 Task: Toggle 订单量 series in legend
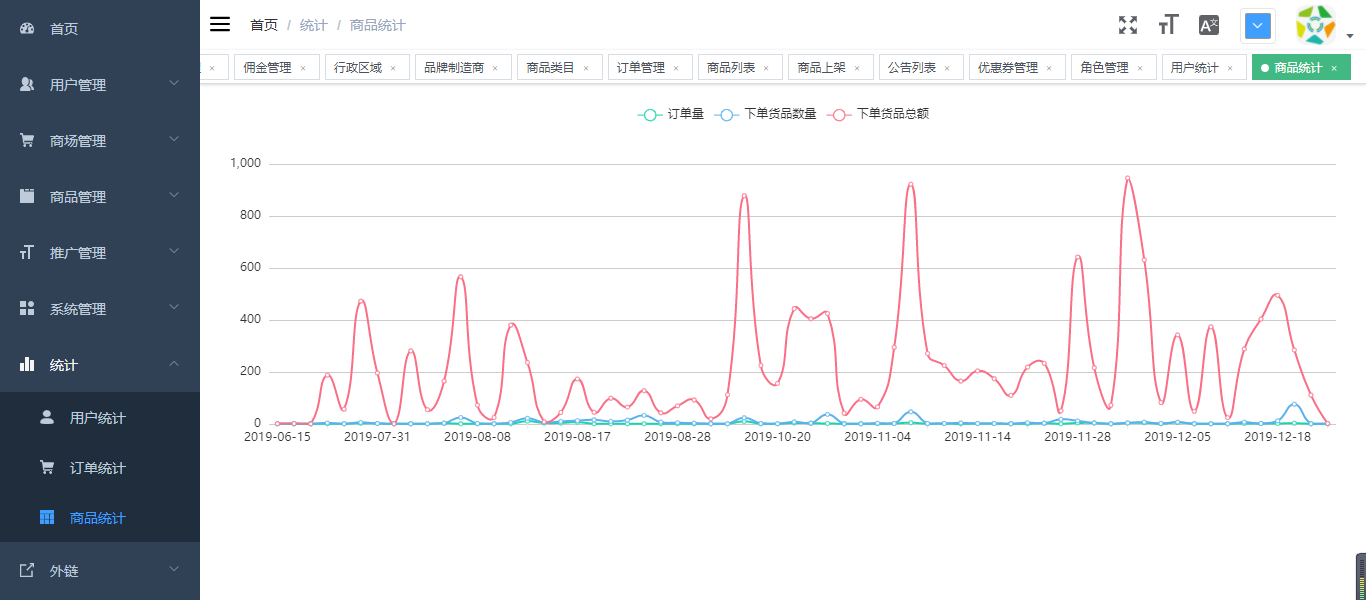point(671,114)
